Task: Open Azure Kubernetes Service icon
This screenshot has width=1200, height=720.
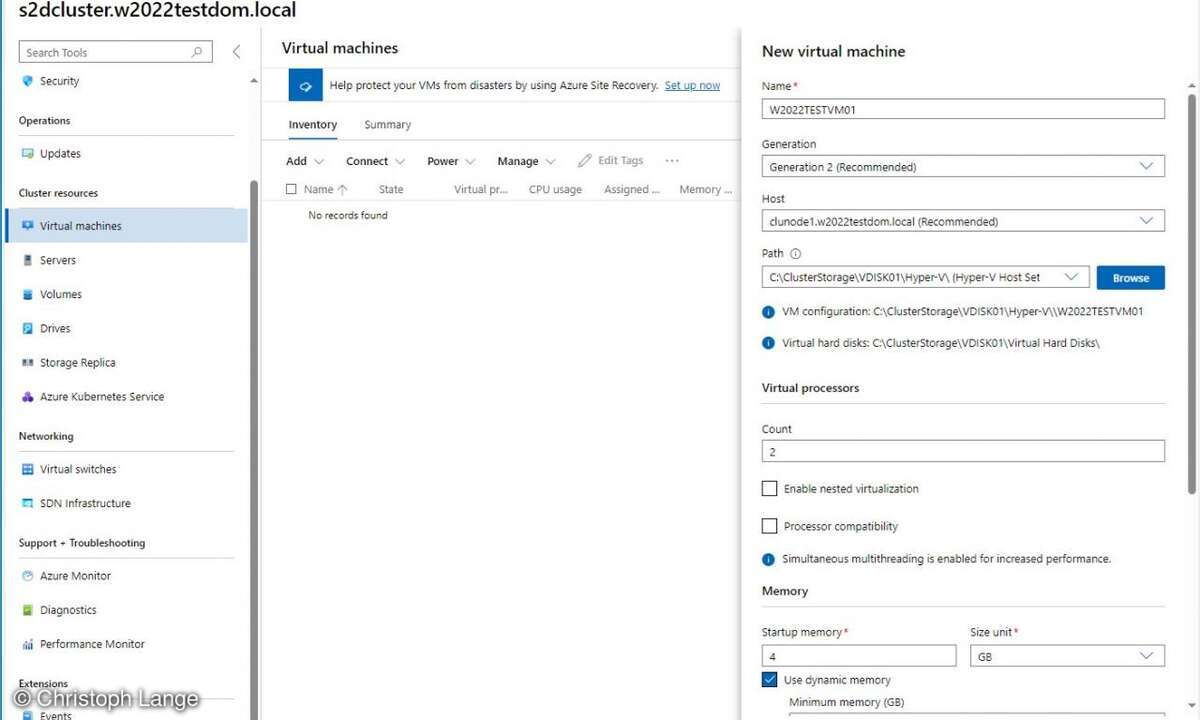Action: 27,397
